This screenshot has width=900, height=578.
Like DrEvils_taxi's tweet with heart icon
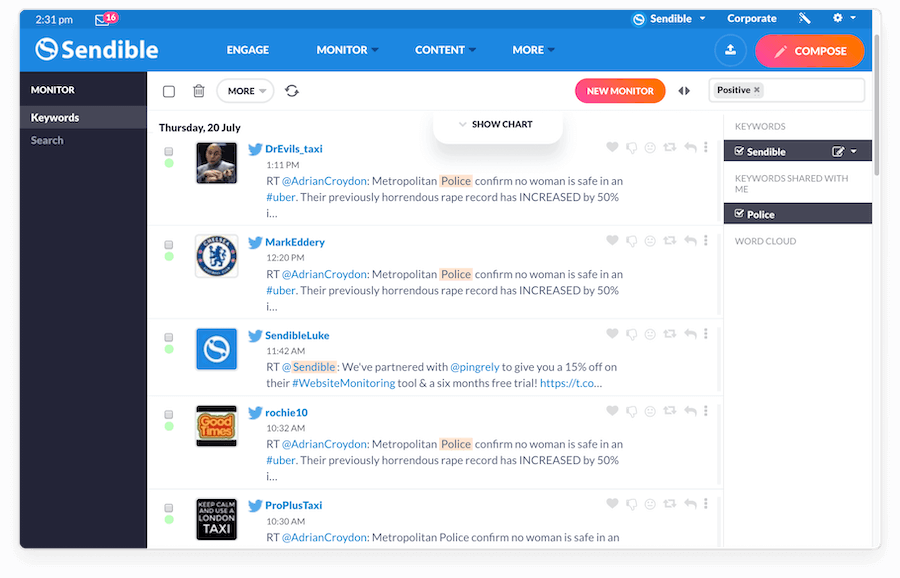coord(612,147)
